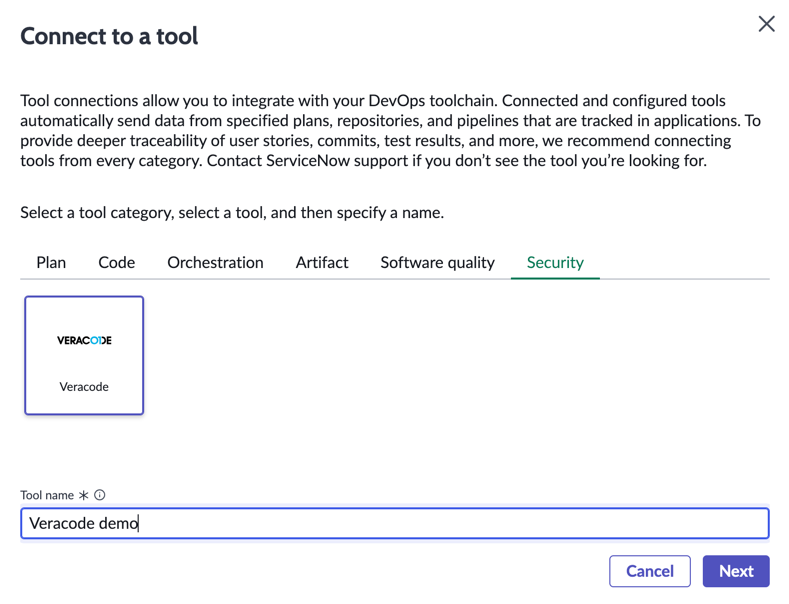Click the Tool name label

[x=47, y=495]
